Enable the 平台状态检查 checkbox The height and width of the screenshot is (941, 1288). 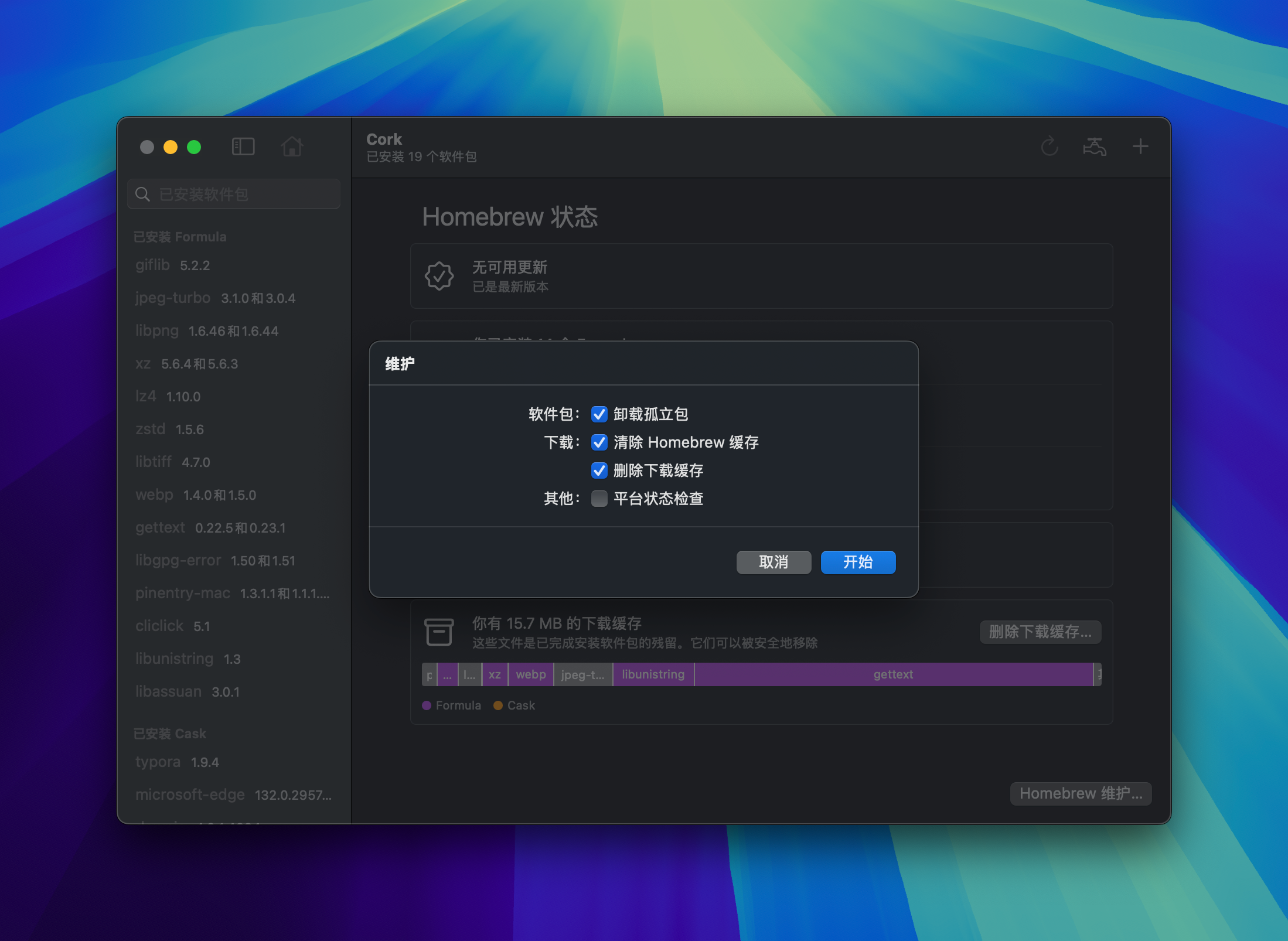[x=599, y=499]
